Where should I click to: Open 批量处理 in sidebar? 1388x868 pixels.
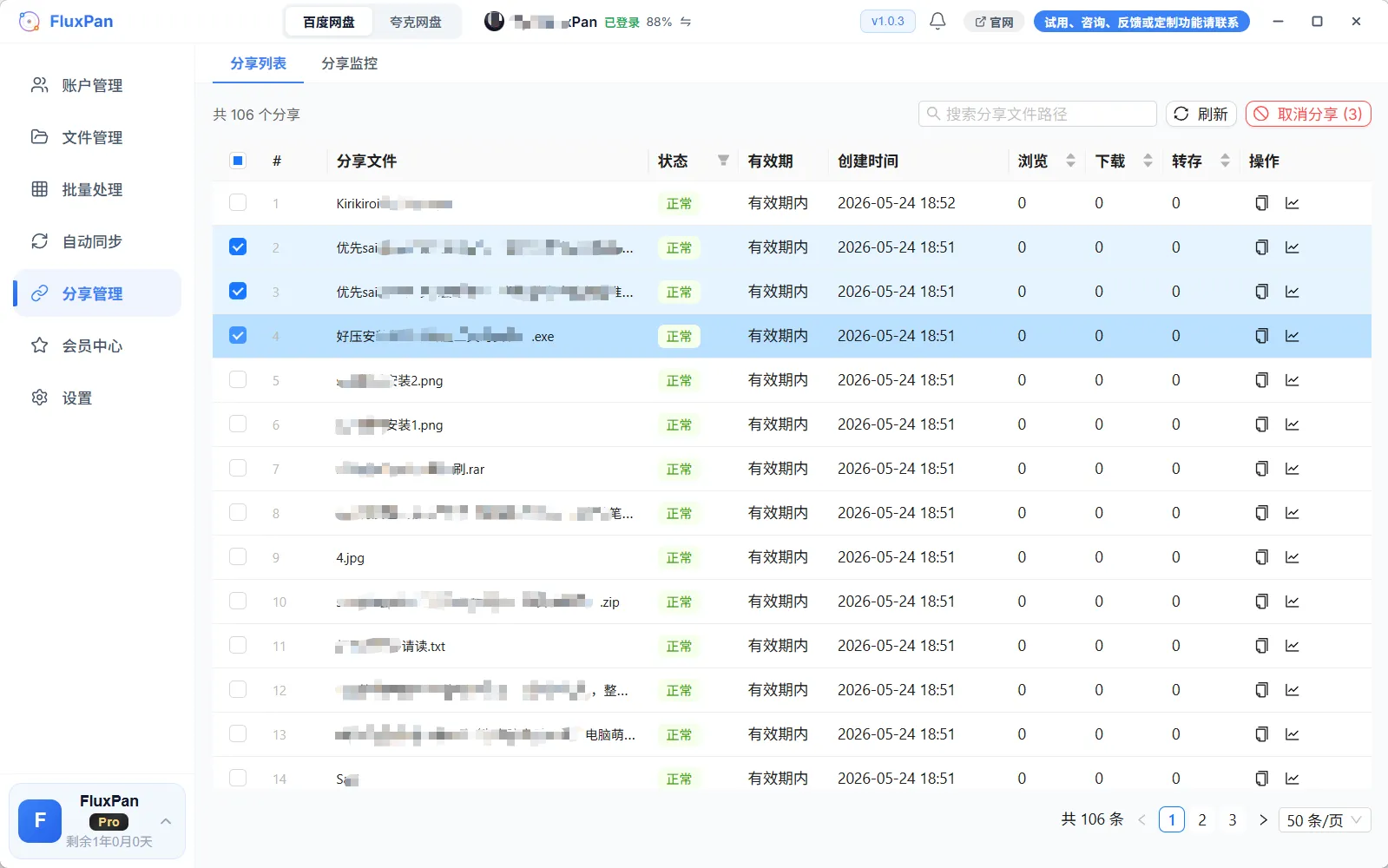coord(97,189)
